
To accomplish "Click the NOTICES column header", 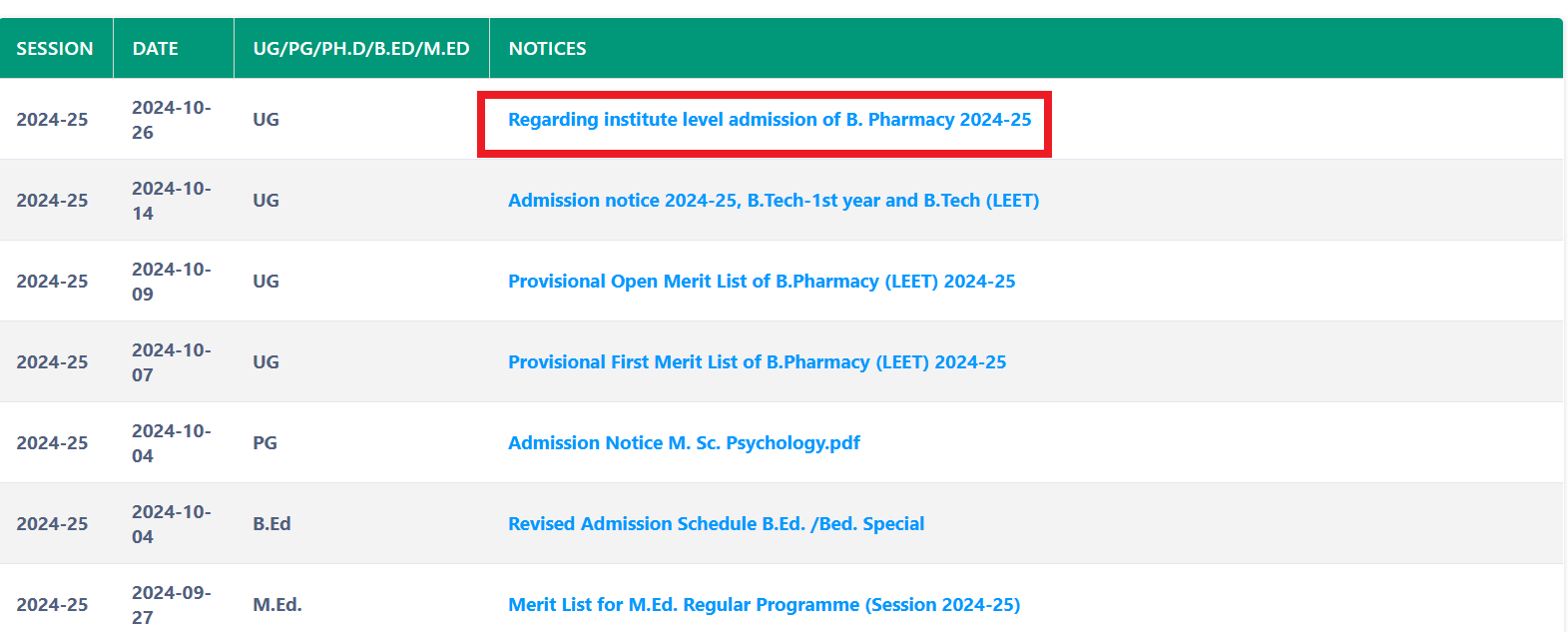I will (x=547, y=49).
